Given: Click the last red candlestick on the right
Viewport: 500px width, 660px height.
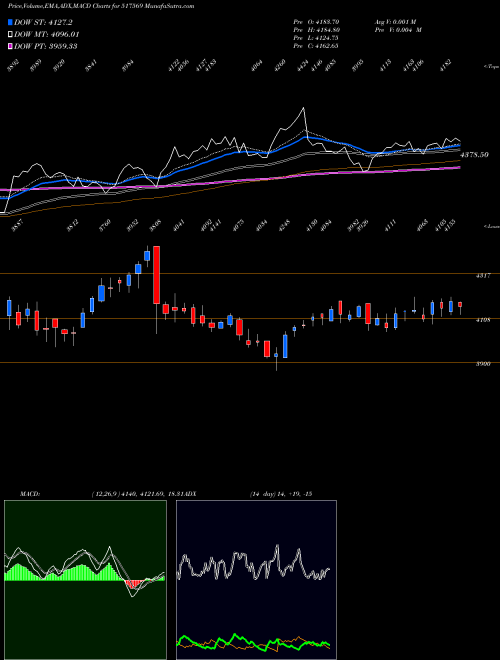Looking at the screenshot, I should [x=460, y=304].
